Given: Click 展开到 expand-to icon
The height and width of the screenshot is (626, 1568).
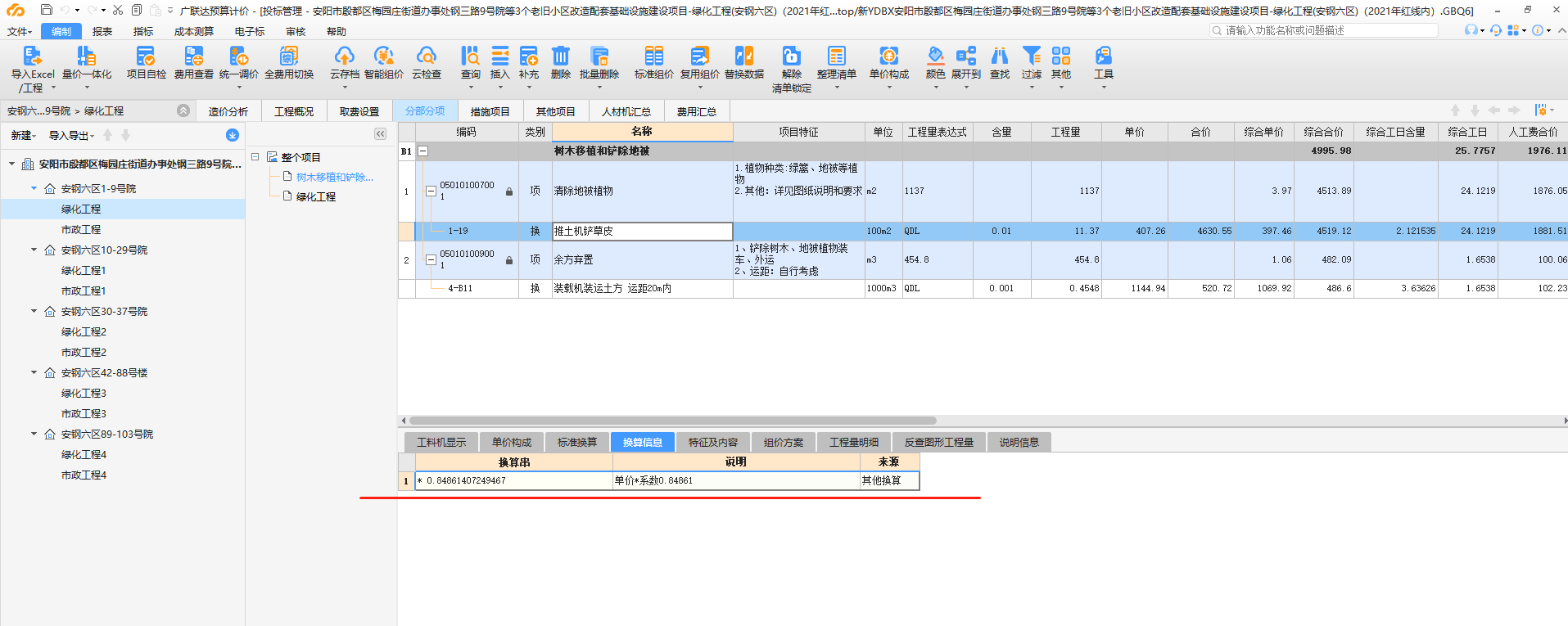Looking at the screenshot, I should [x=965, y=63].
